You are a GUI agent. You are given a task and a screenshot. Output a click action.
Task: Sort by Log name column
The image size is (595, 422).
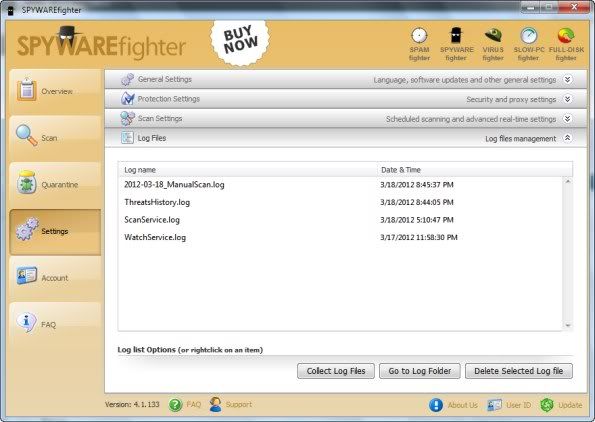[247, 170]
